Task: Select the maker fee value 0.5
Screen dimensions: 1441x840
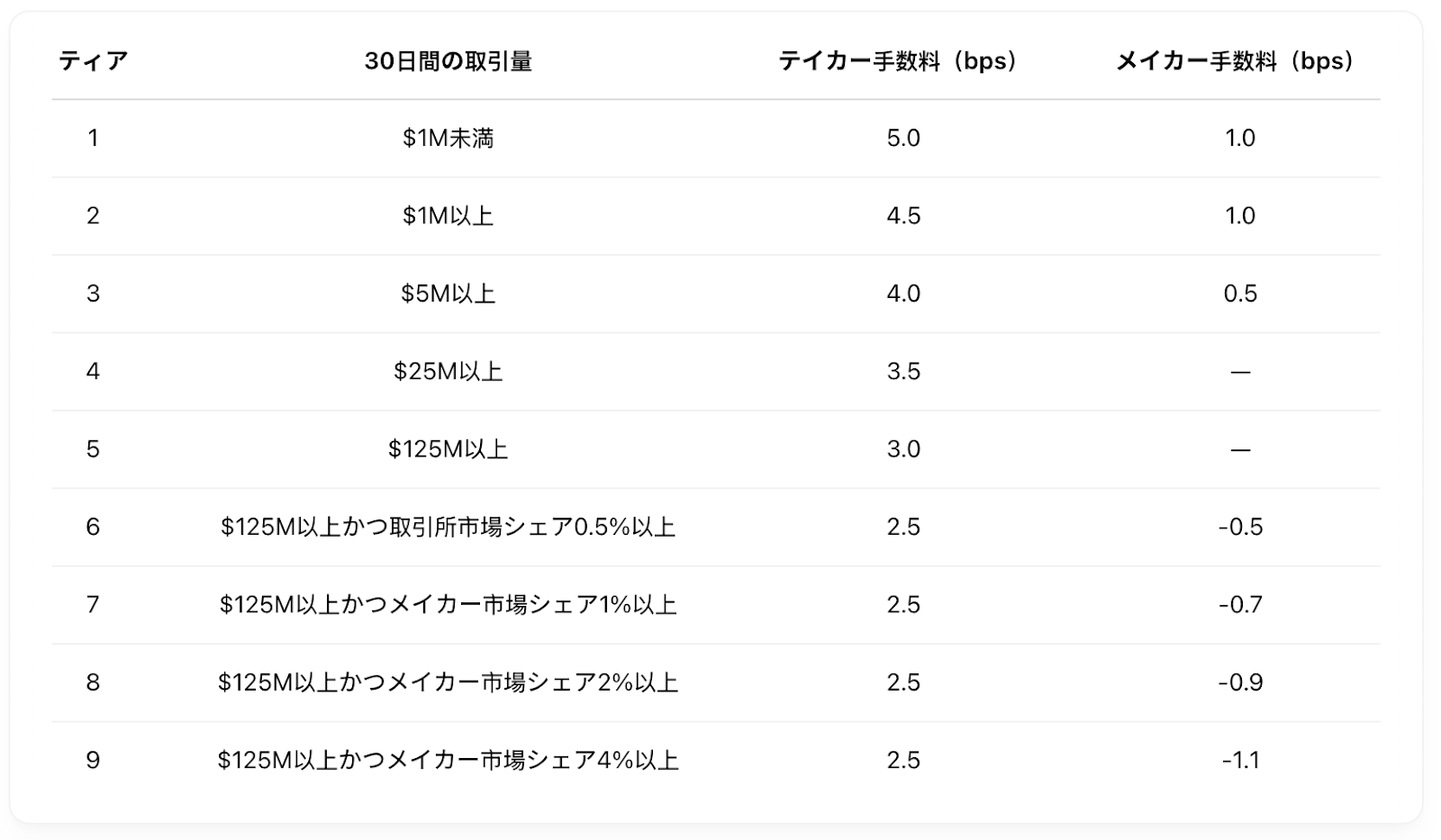Action: pos(1240,294)
